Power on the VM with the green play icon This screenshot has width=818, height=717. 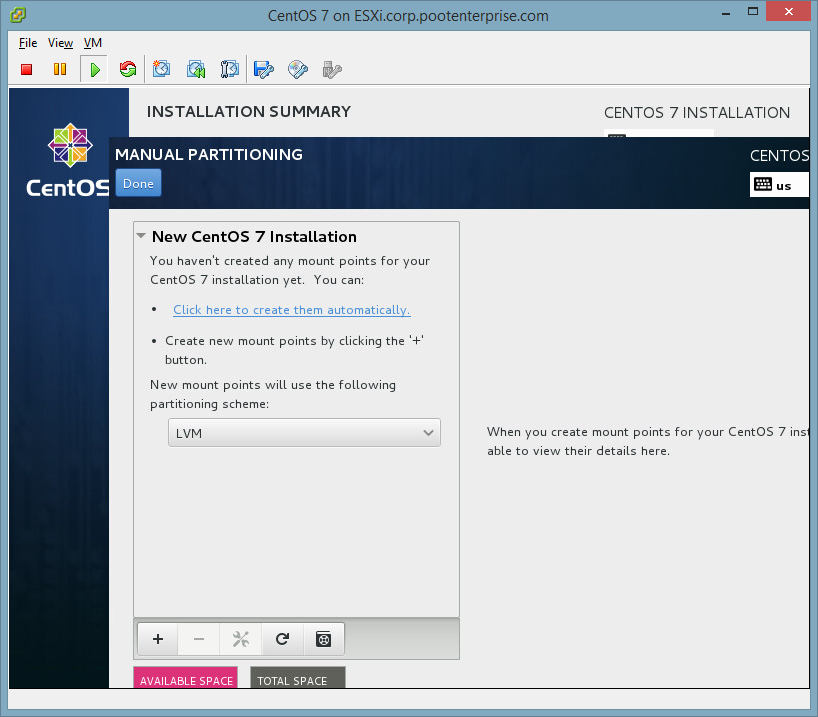(94, 69)
